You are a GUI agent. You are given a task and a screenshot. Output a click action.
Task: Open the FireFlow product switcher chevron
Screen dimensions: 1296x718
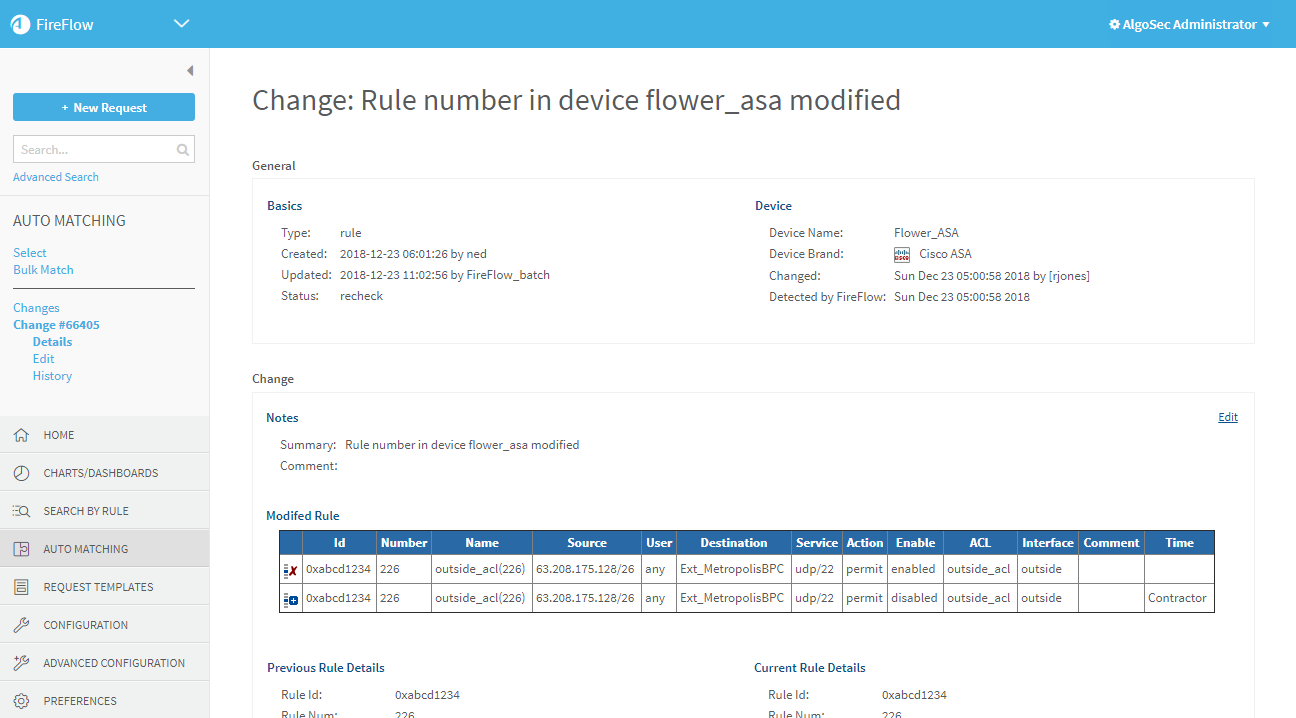click(x=181, y=24)
